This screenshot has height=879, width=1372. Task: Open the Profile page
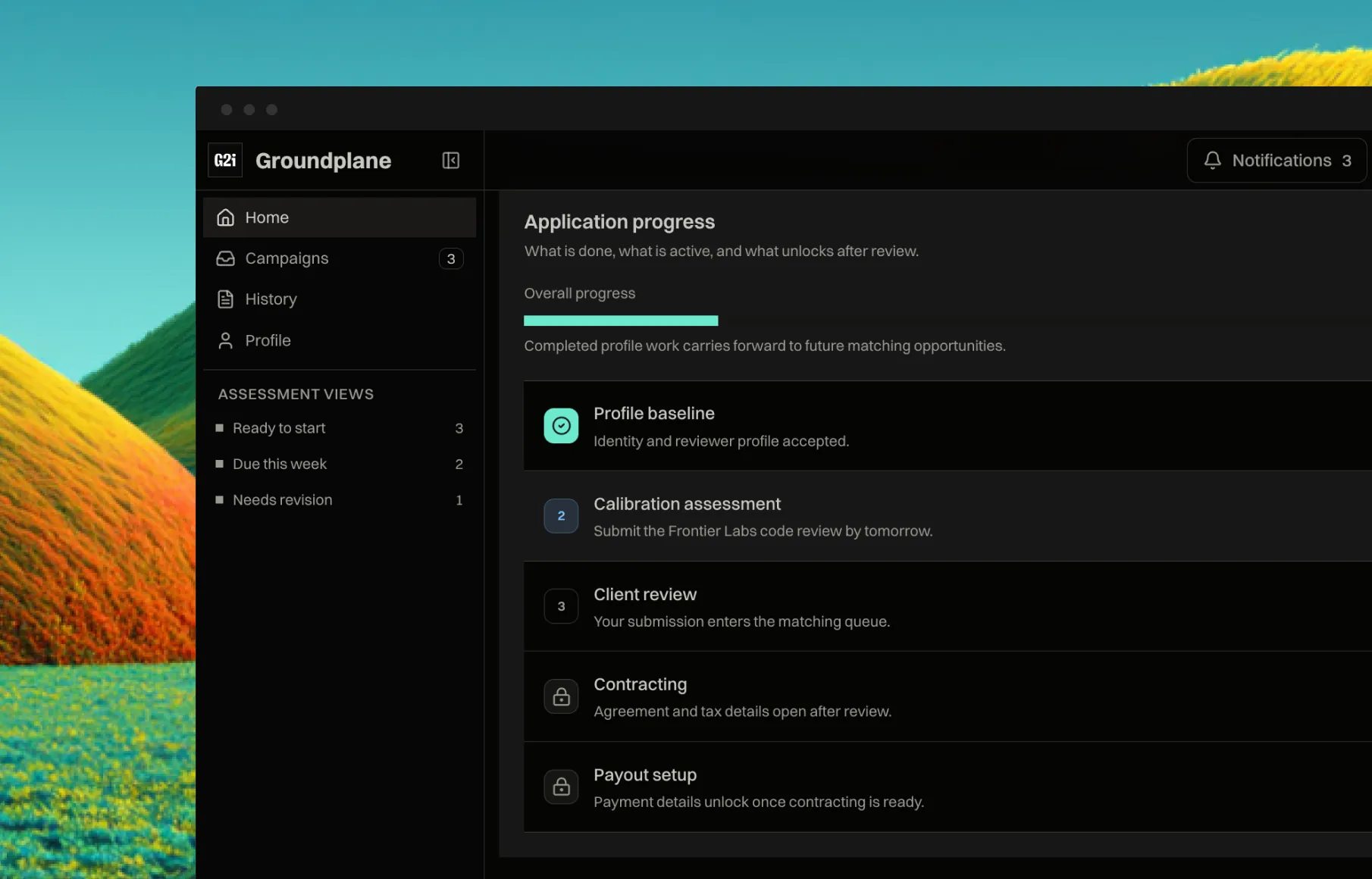[x=340, y=340]
